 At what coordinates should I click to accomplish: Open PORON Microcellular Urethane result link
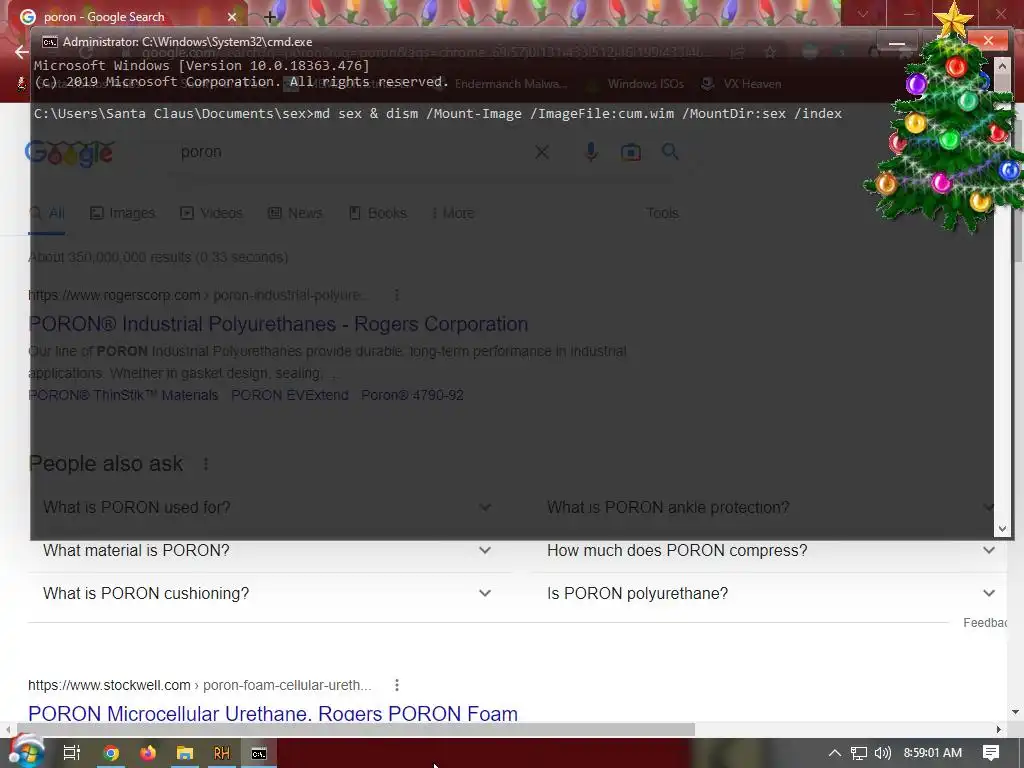pyautogui.click(x=273, y=713)
